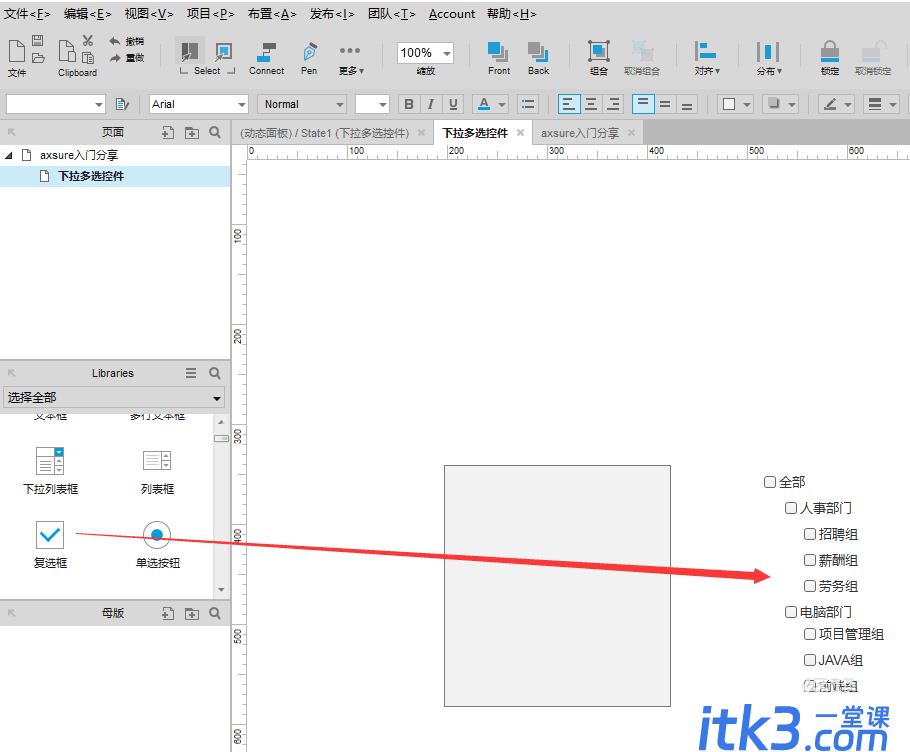Click the undo arrow icon
The width and height of the screenshot is (910, 752).
(115, 41)
